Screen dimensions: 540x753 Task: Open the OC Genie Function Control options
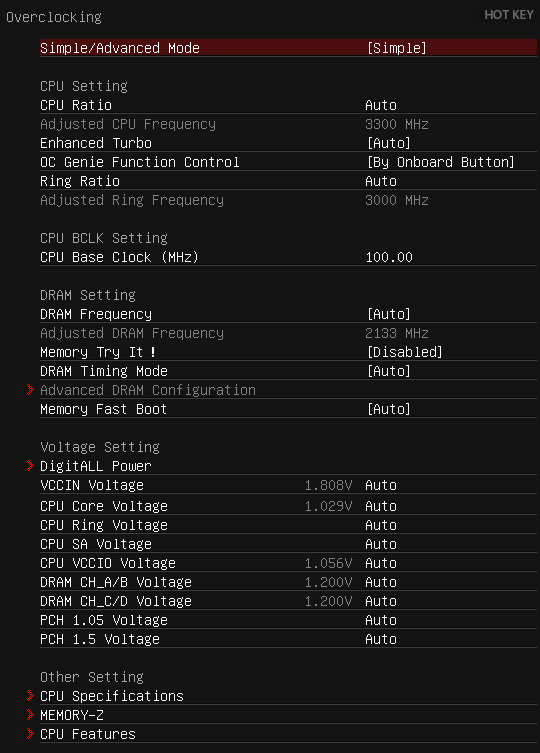click(x=288, y=162)
